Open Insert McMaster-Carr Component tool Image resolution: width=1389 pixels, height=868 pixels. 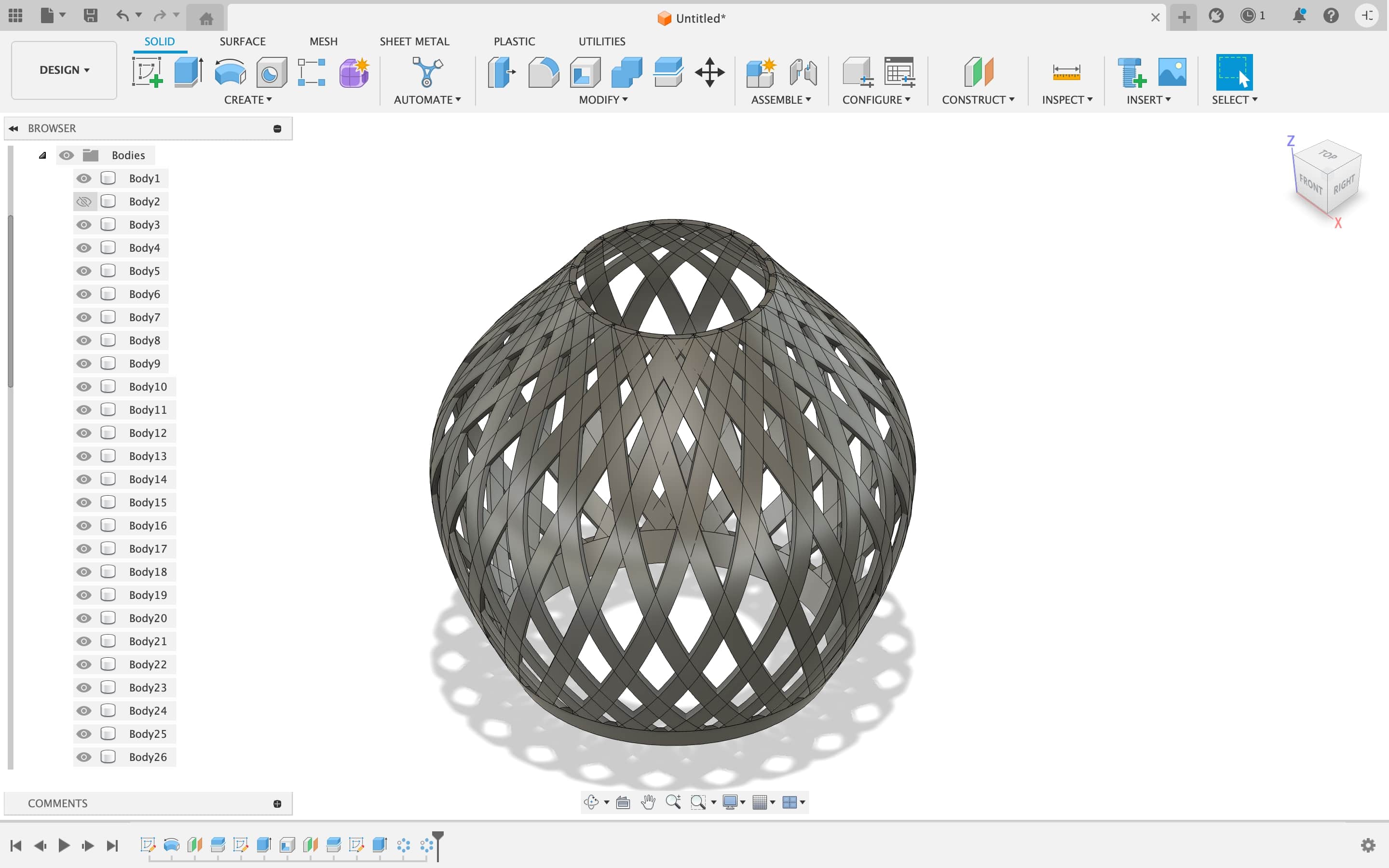1131,72
